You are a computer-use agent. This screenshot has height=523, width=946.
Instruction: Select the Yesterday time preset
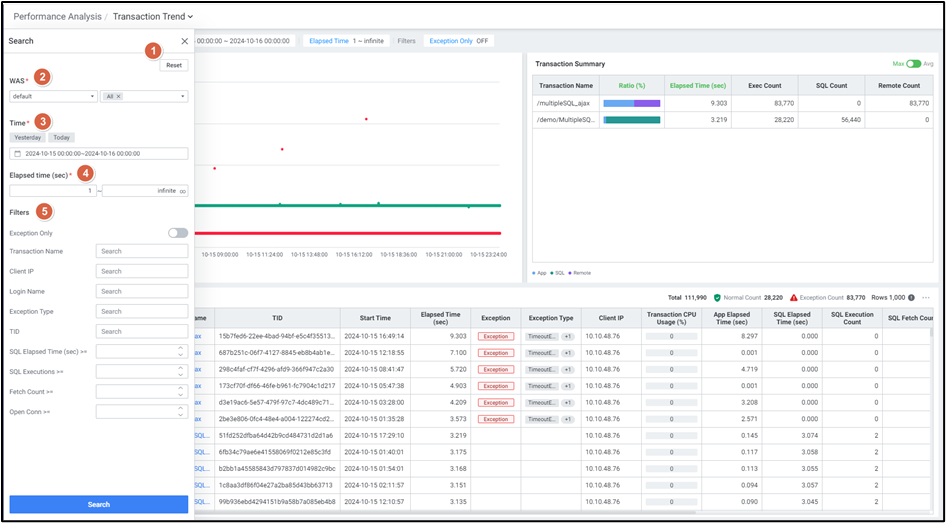[x=28, y=137]
